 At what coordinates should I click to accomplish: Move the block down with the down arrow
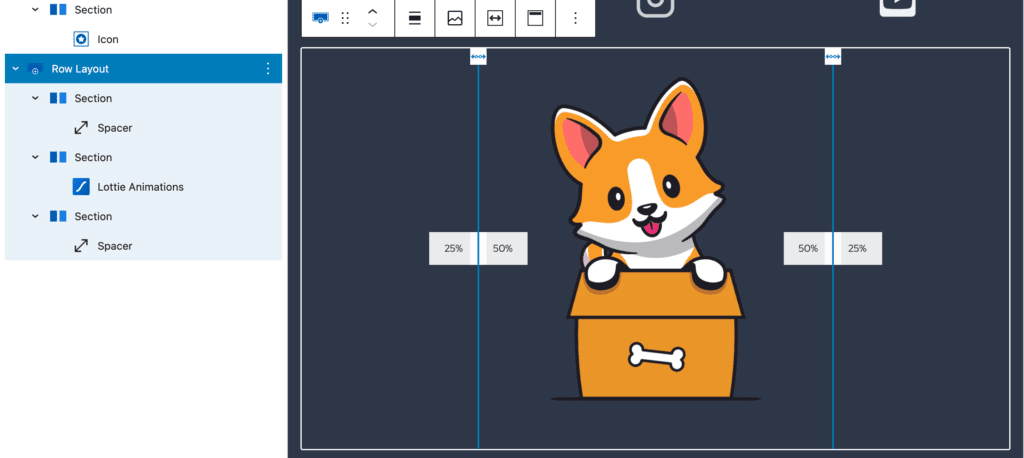(372, 25)
